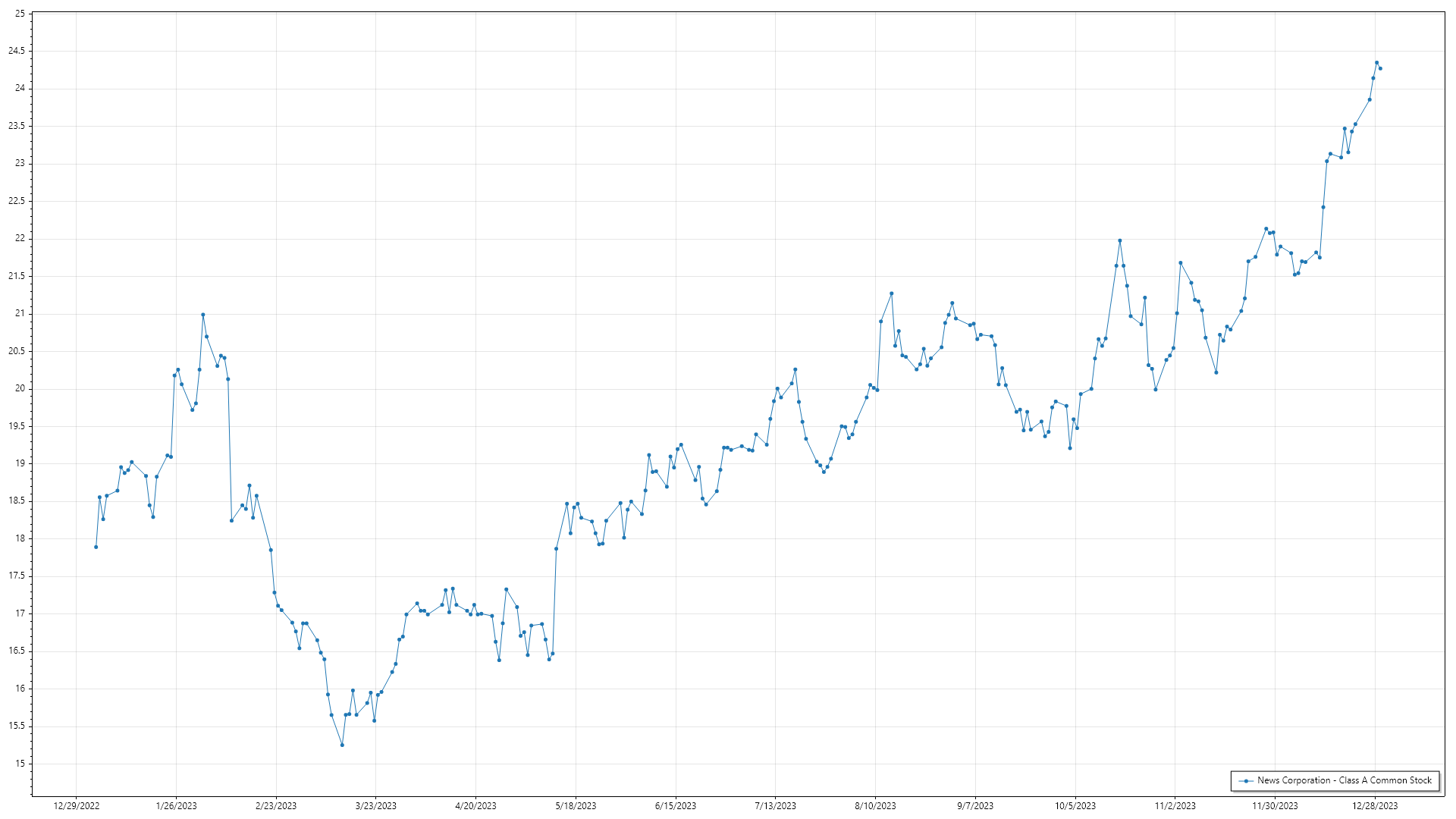Viewport: 1456px width, 819px height.
Task: Click the 15 y-axis value label
Action: pyautogui.click(x=20, y=764)
